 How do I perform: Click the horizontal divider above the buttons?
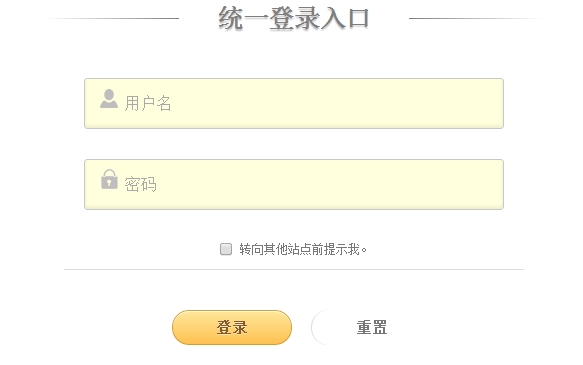(294, 269)
